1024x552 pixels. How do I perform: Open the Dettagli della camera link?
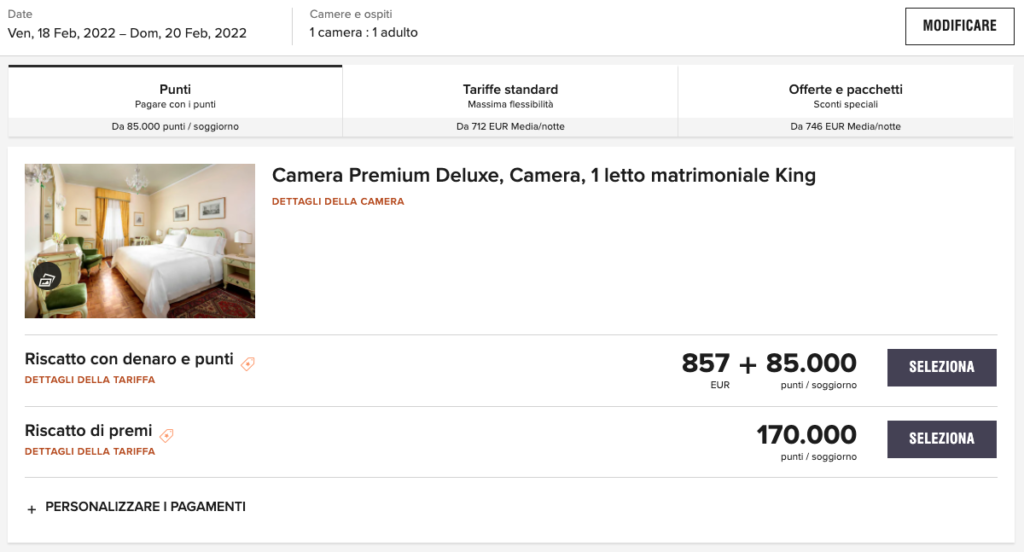click(338, 202)
